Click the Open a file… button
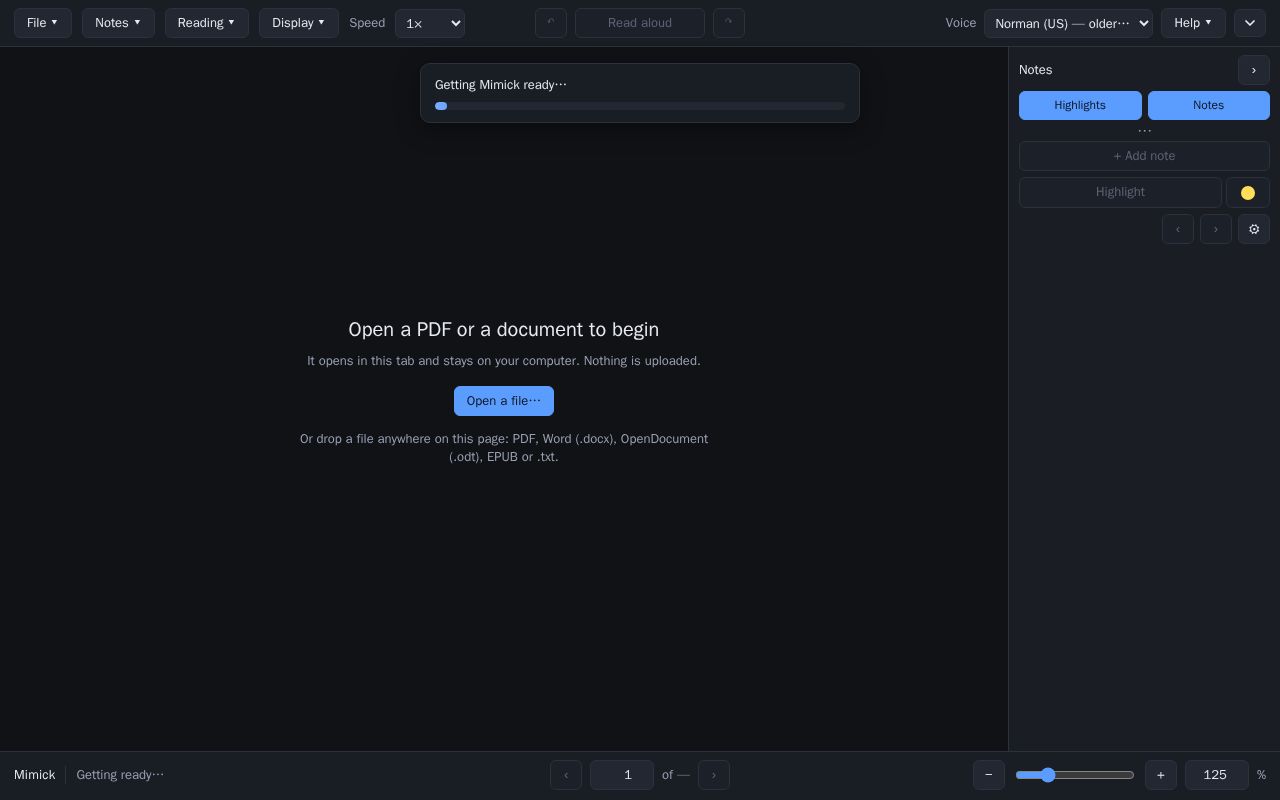This screenshot has width=1280, height=800. [x=504, y=401]
